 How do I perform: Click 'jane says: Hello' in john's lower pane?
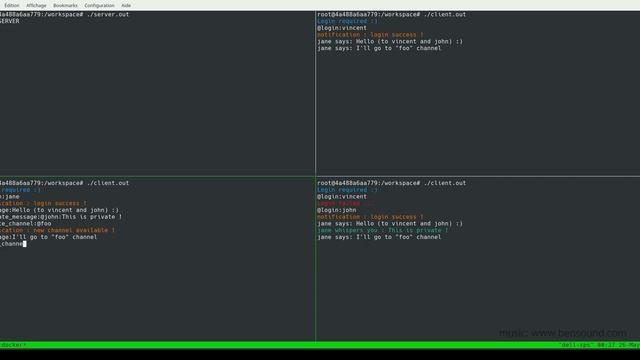(x=390, y=223)
